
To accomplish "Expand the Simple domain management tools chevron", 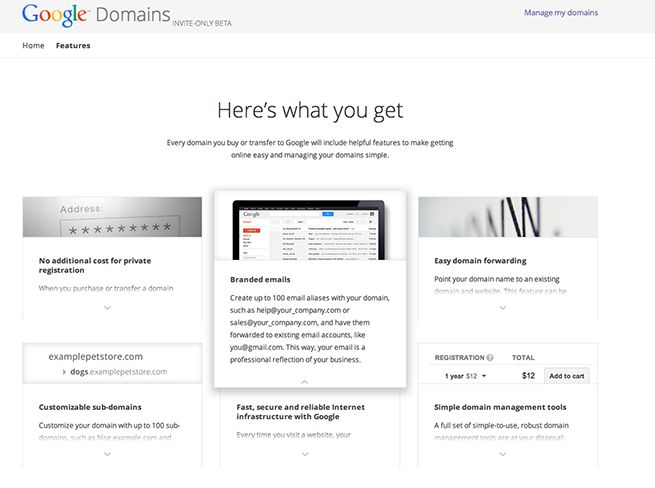I will pyautogui.click(x=503, y=454).
